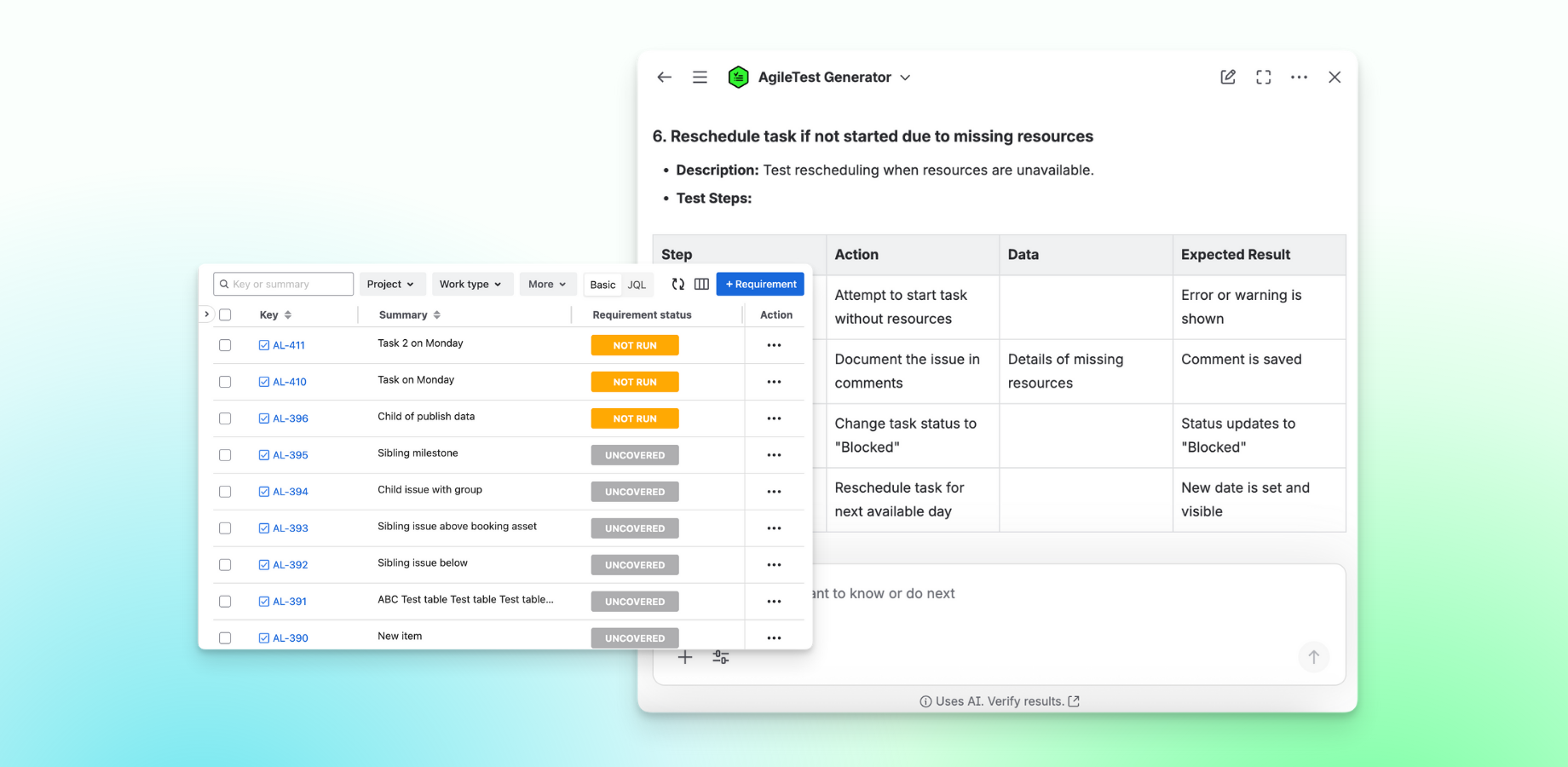Viewport: 1568px width, 767px height.
Task: Switch to the JQL tab
Action: pos(637,285)
